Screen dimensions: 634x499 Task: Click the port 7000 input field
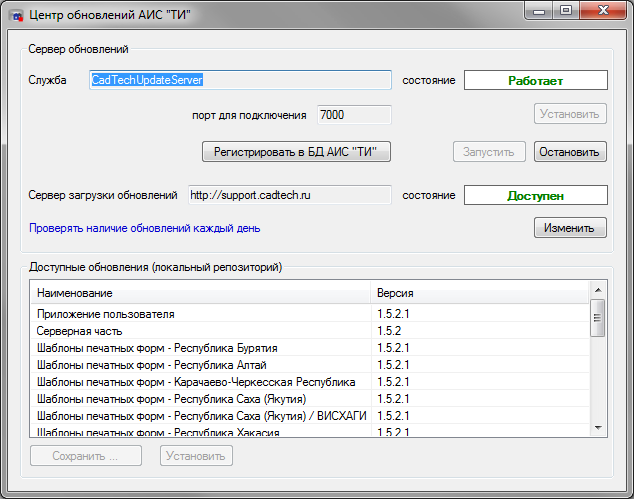(354, 115)
